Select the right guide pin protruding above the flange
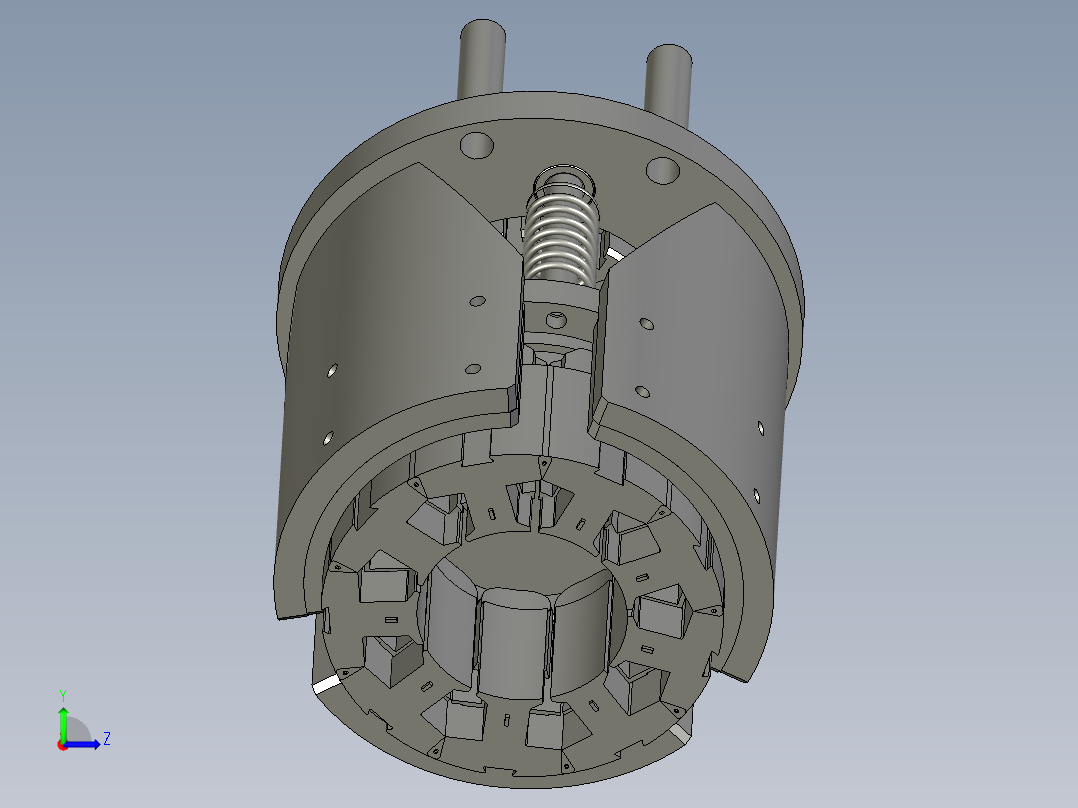This screenshot has width=1078, height=808. click(669, 85)
